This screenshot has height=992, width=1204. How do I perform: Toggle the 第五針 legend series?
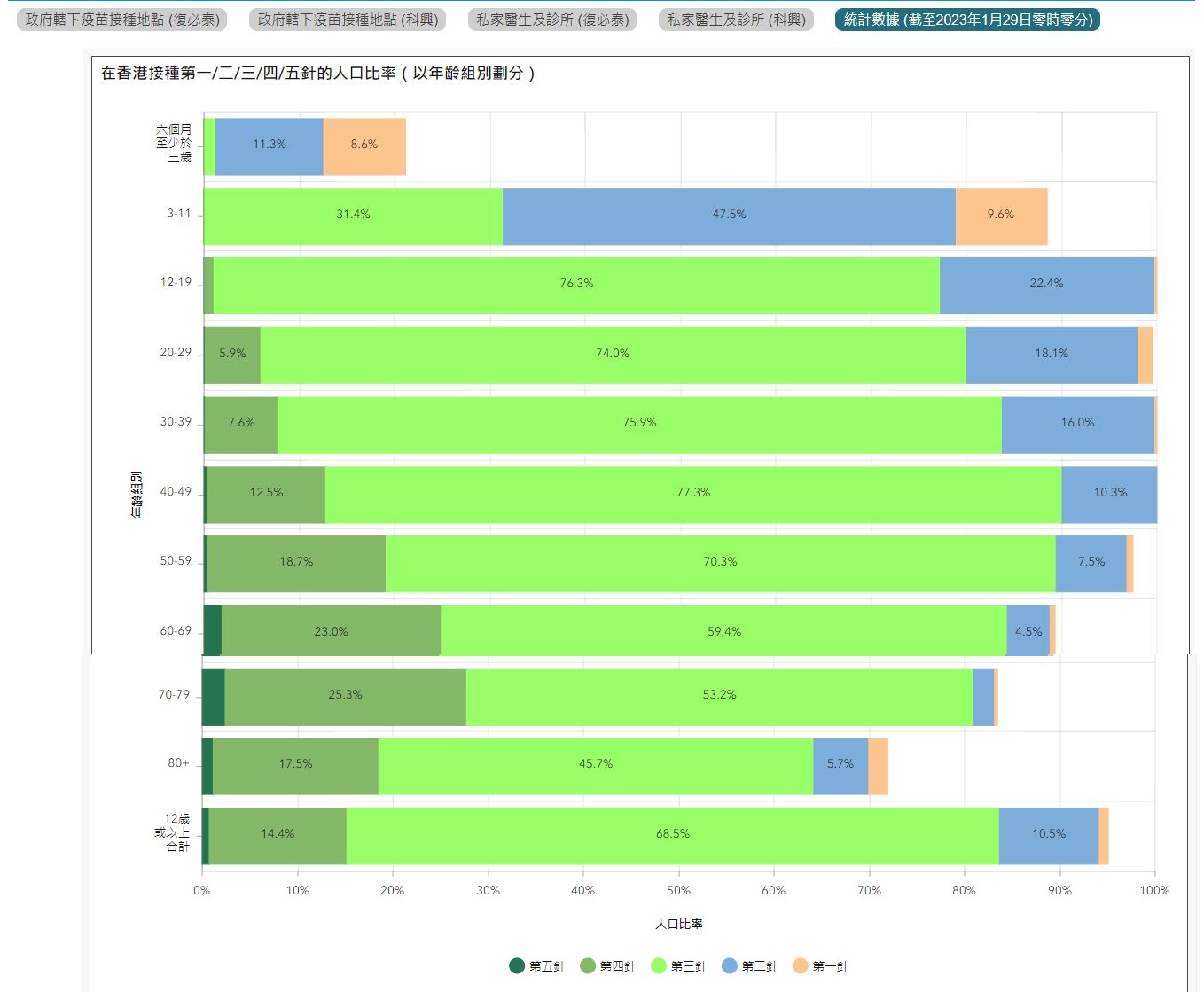click(537, 966)
